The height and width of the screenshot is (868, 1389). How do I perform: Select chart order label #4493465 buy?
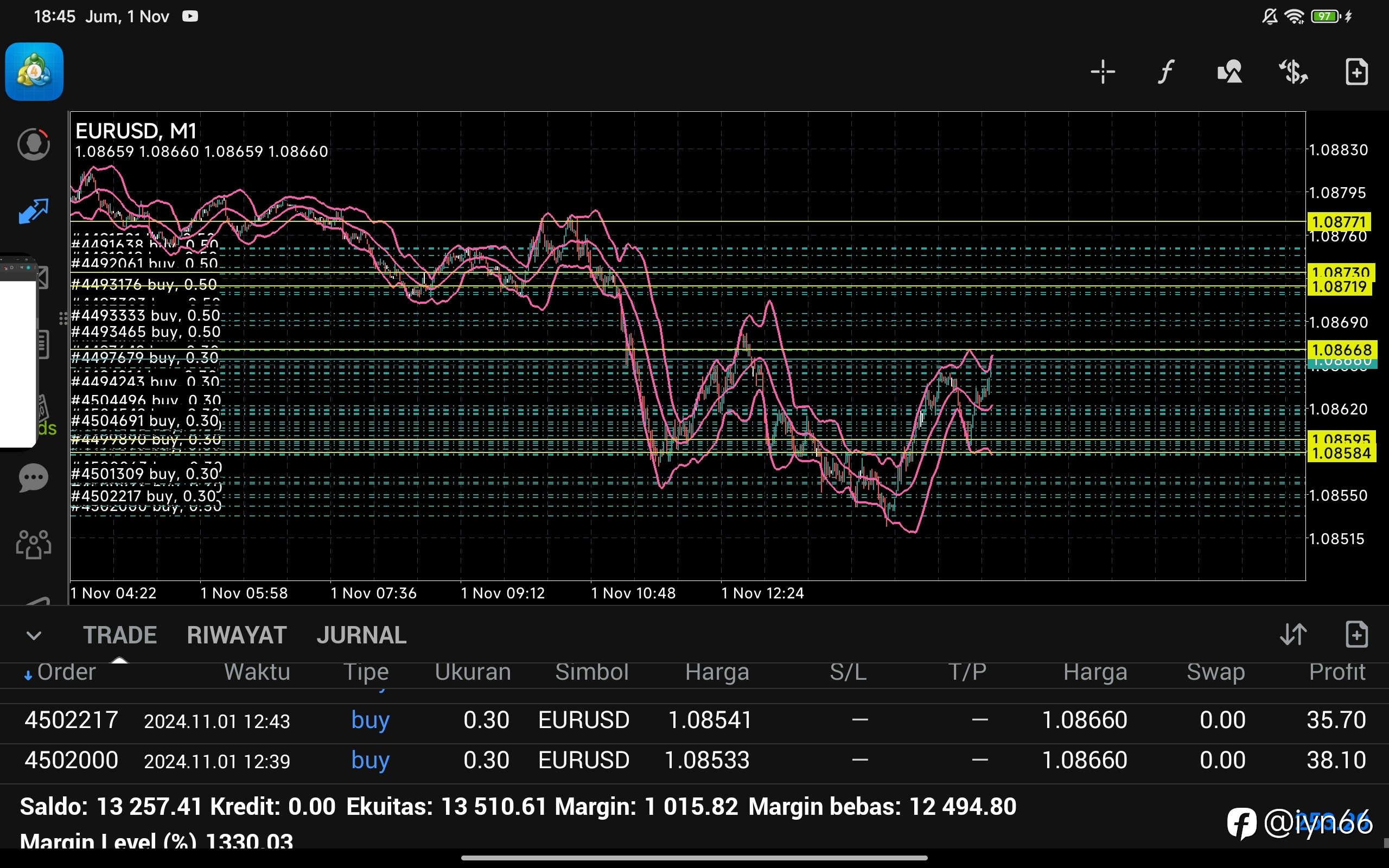[x=146, y=332]
